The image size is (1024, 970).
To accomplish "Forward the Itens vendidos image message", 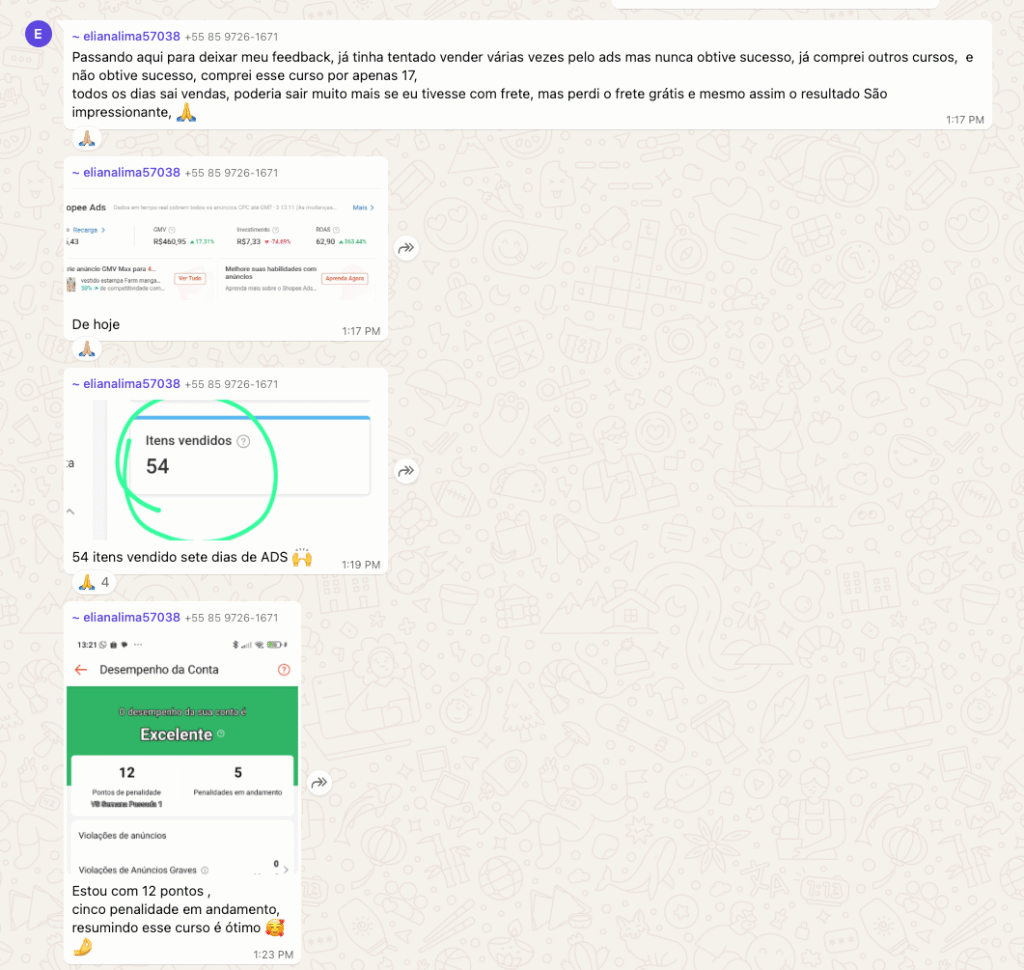I will click(x=406, y=470).
